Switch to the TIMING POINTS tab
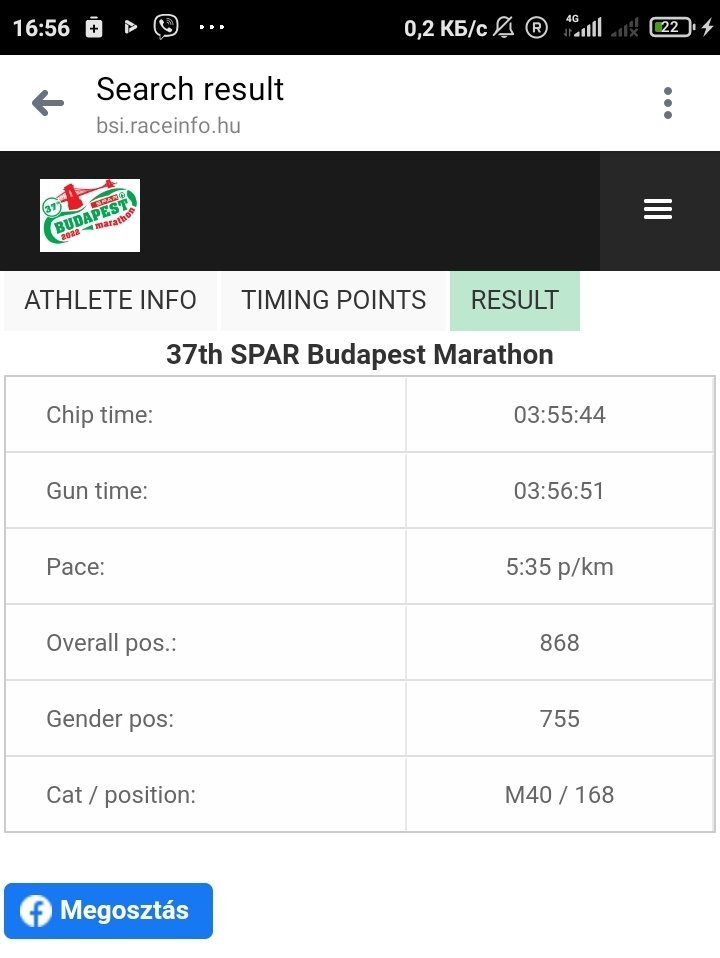Image resolution: width=720 pixels, height=958 pixels. click(334, 300)
